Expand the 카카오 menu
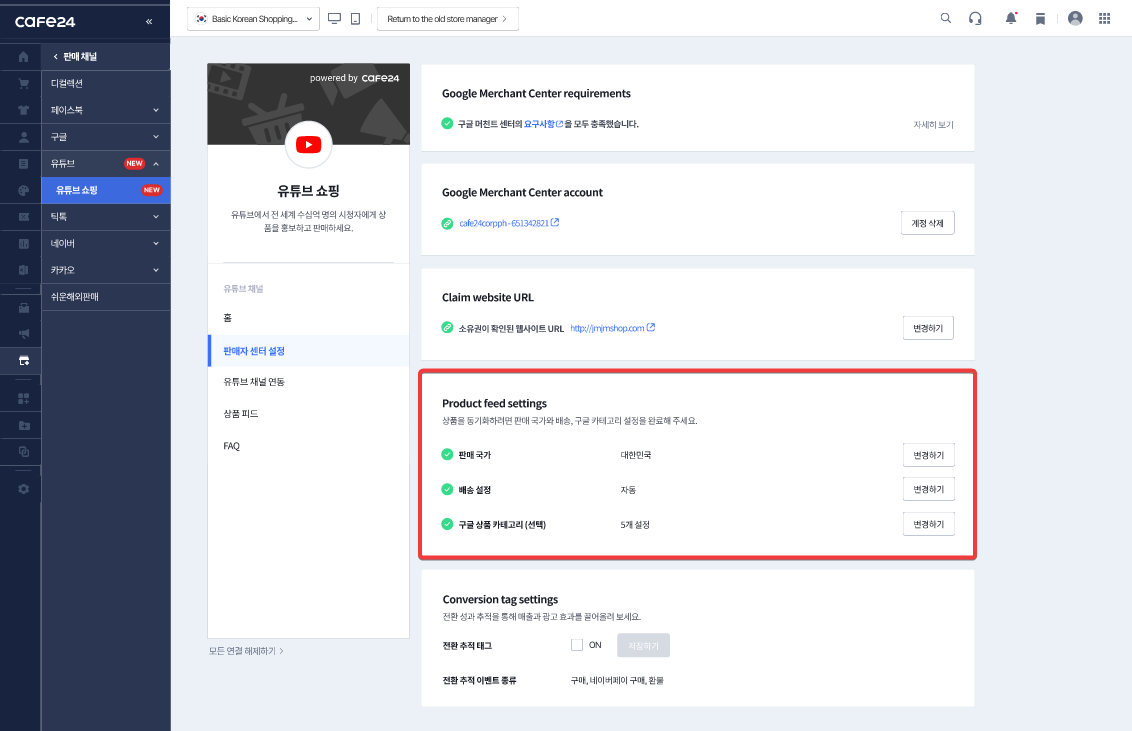Viewport: 1132px width, 731px height. [106, 270]
